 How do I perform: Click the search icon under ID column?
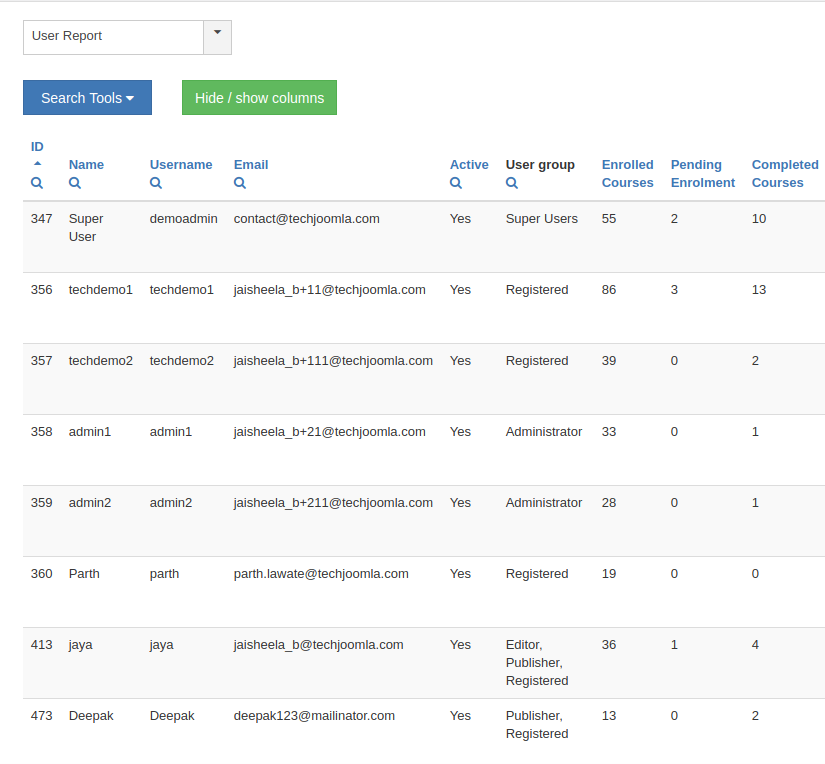click(x=37, y=184)
